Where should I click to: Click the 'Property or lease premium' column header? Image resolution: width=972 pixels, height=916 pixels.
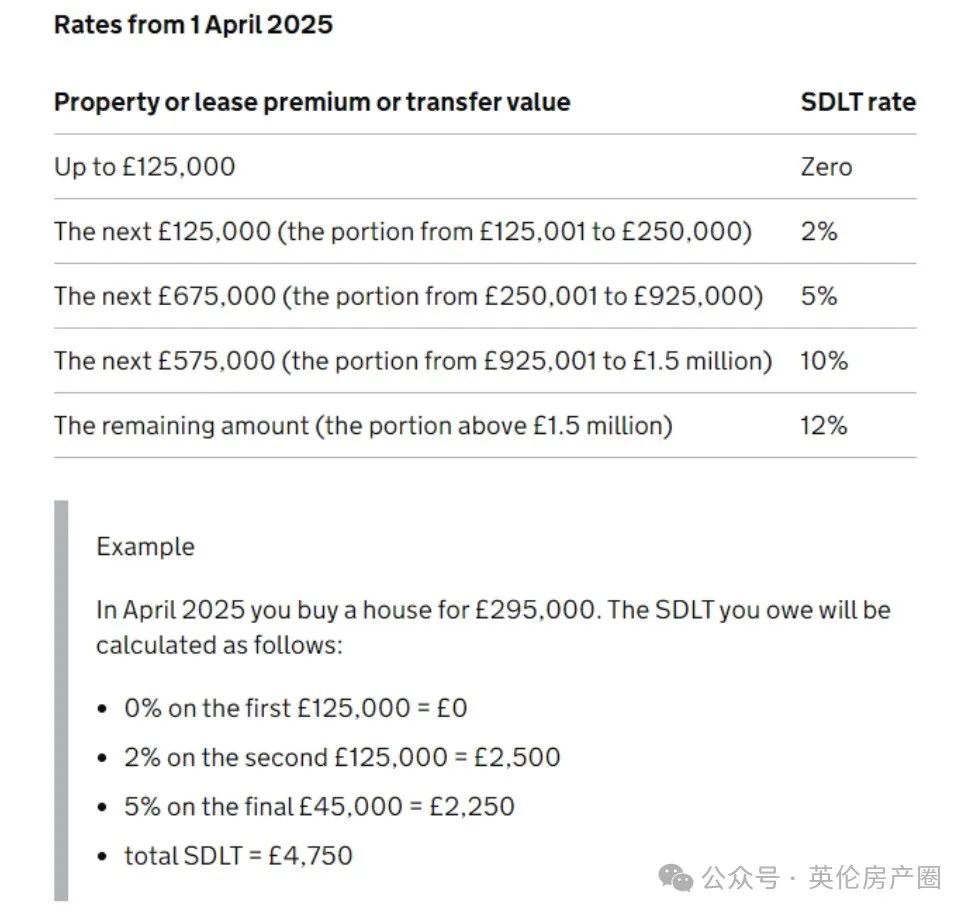(312, 102)
